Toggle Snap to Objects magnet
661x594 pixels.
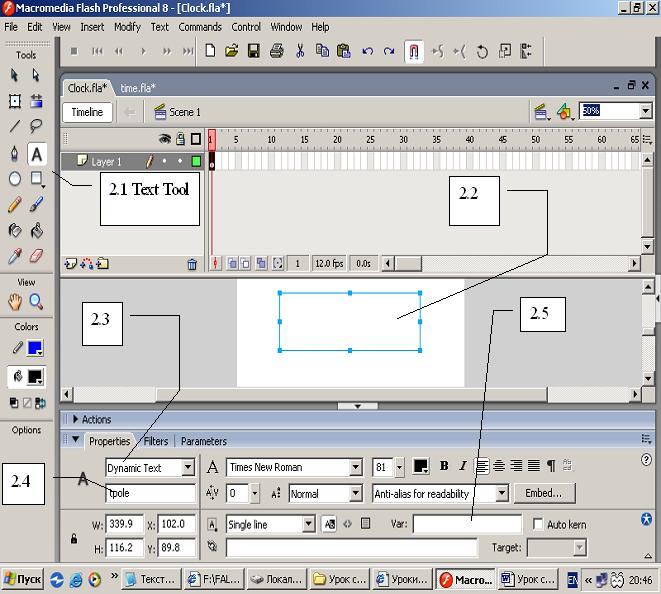point(414,52)
